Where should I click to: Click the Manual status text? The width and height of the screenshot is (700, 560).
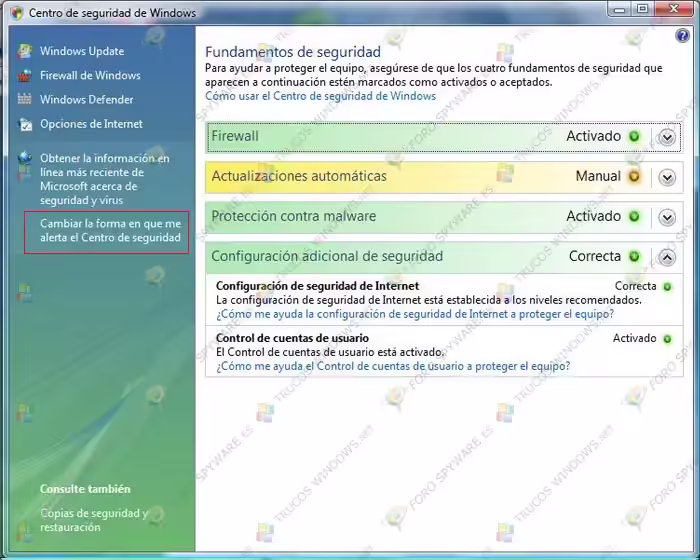tap(598, 176)
